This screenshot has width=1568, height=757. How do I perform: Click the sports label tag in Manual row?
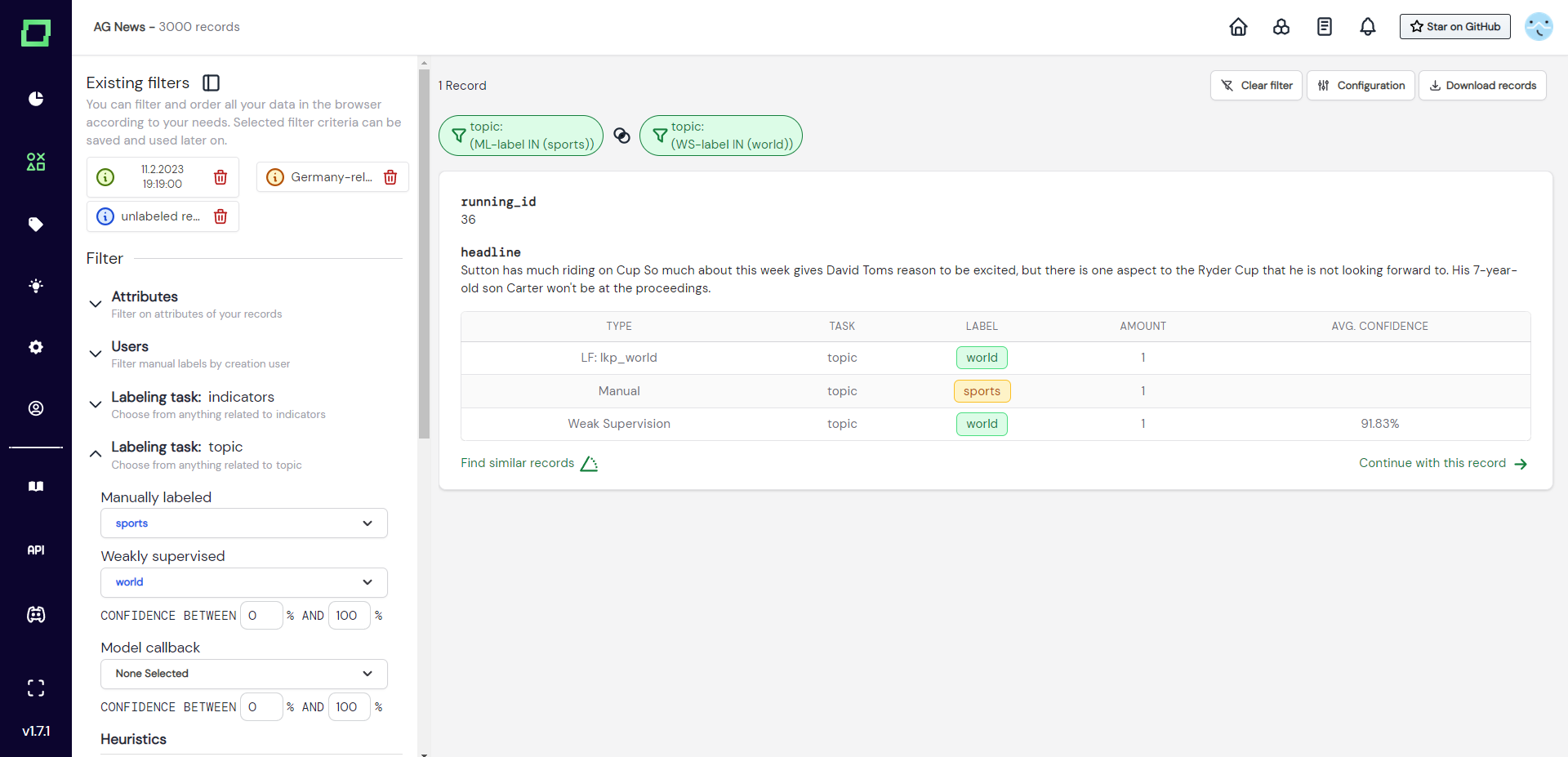pyautogui.click(x=982, y=391)
